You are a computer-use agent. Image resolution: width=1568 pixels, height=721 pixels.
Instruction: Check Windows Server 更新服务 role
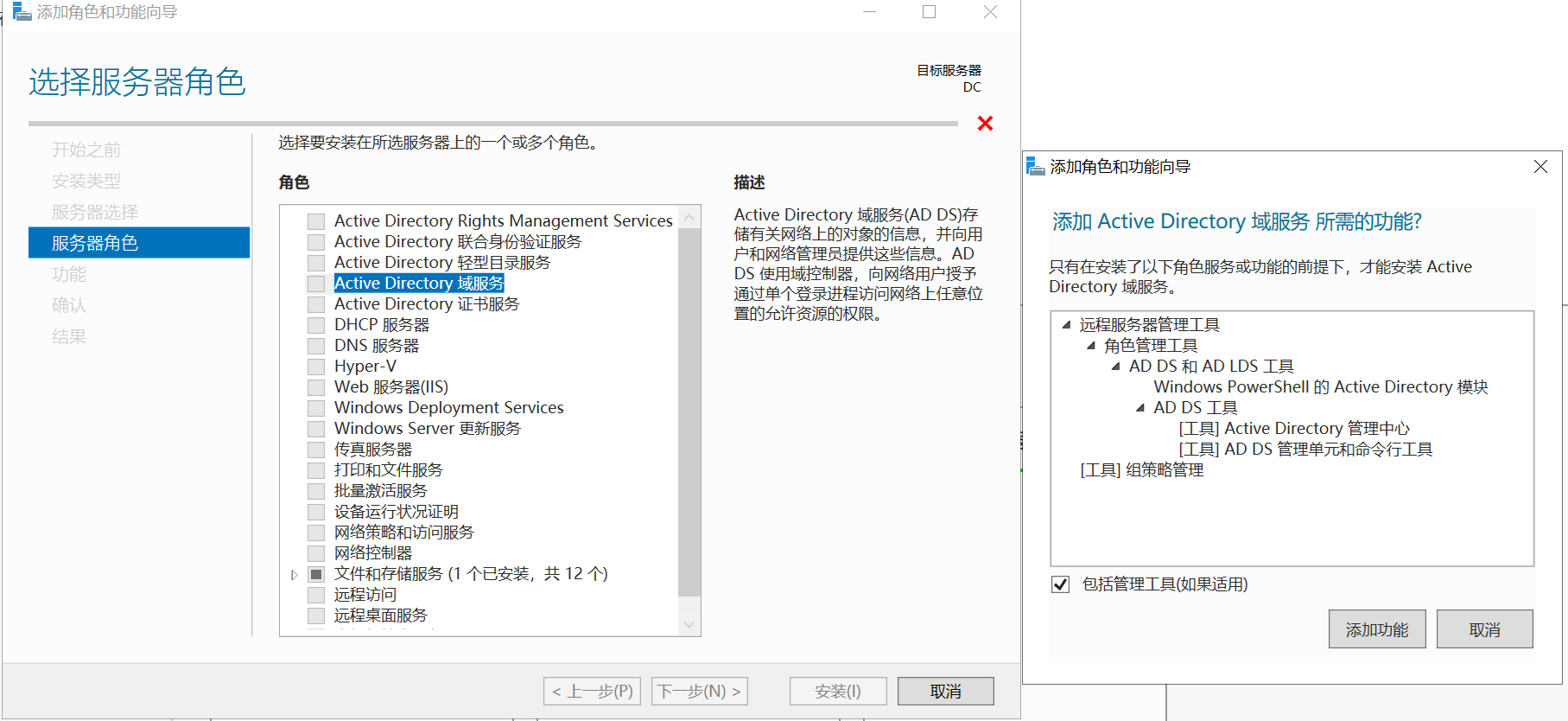click(x=316, y=429)
